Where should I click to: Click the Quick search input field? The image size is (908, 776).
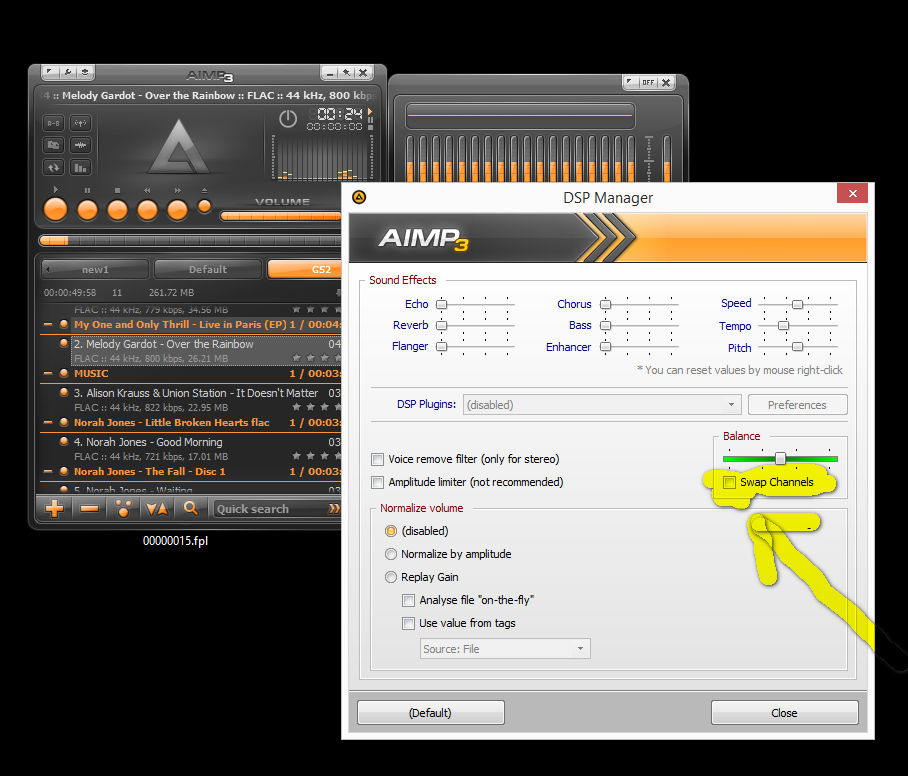click(x=270, y=509)
